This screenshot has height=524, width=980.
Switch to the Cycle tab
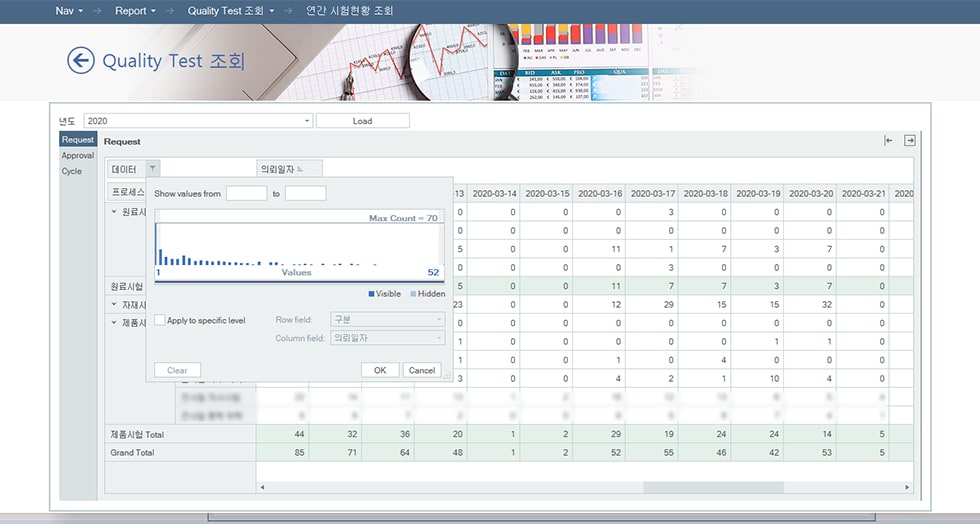click(72, 171)
